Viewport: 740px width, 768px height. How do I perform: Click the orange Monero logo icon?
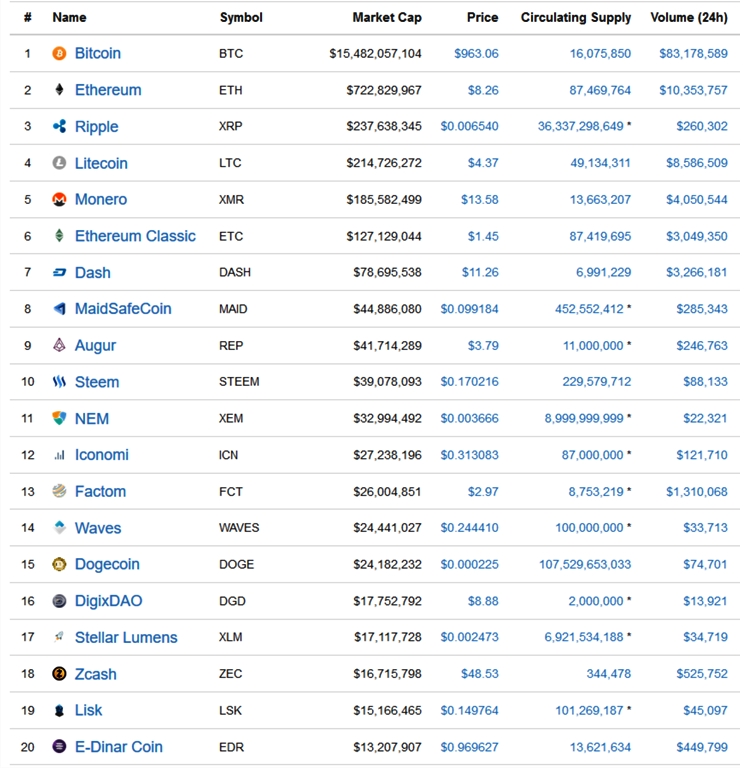click(59, 199)
